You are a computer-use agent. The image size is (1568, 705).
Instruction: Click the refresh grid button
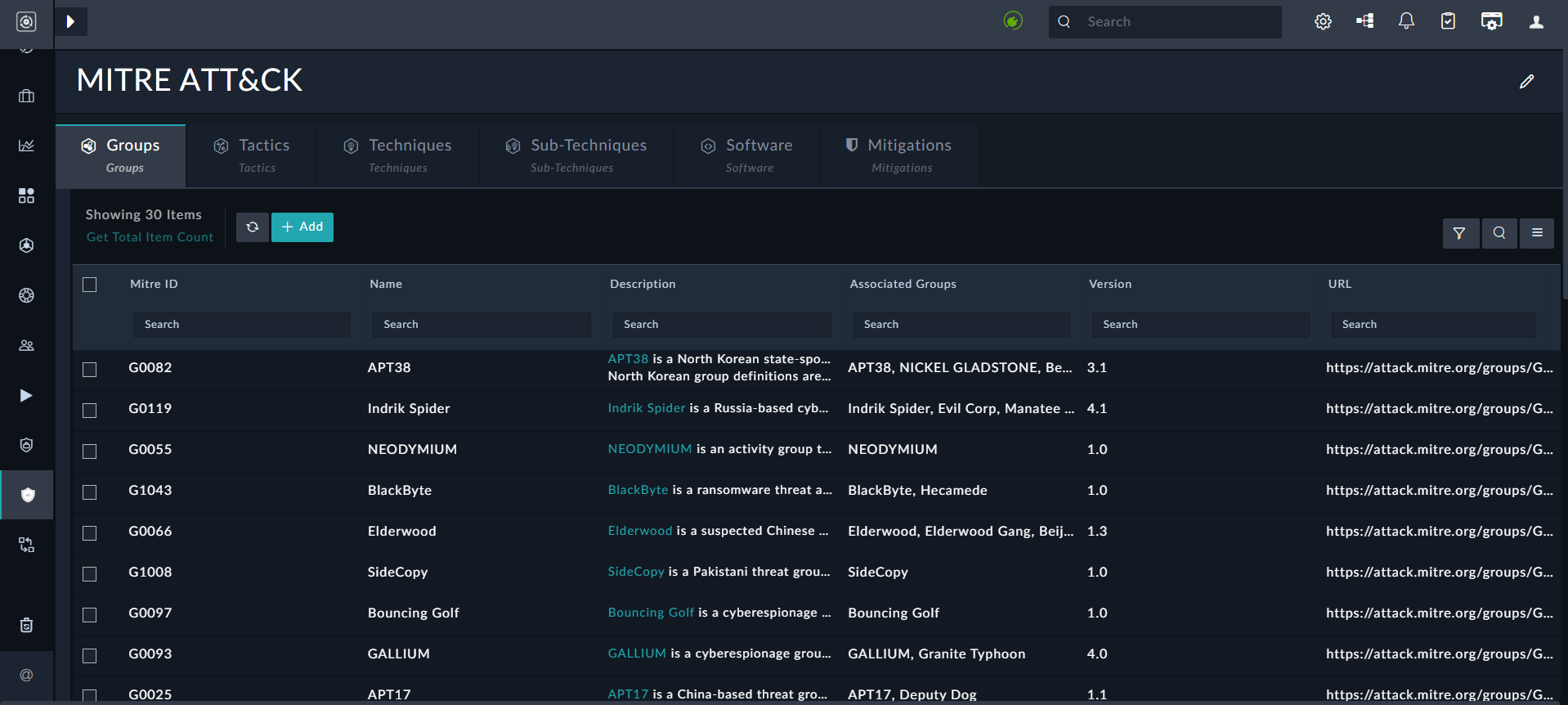point(253,227)
